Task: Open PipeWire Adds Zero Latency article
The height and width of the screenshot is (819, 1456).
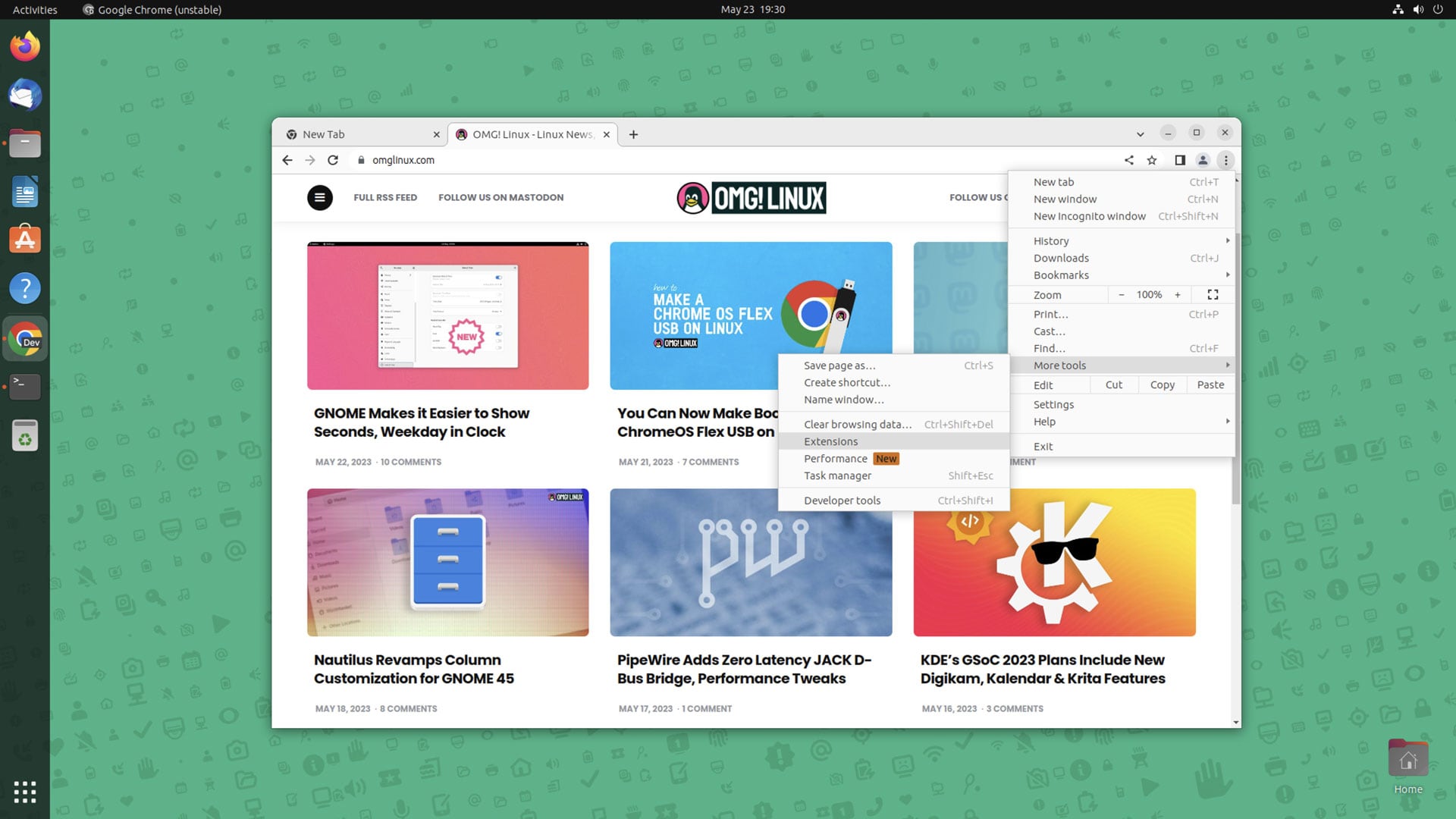Action: pos(744,670)
